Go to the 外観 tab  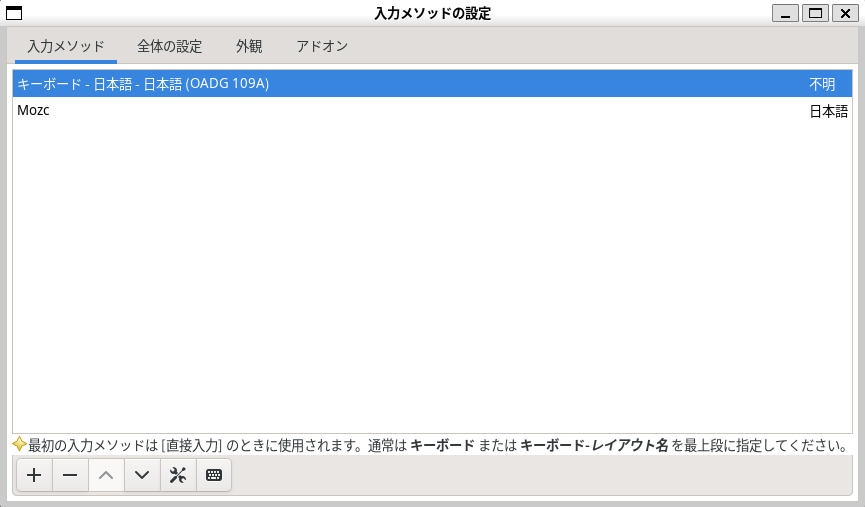point(249,46)
